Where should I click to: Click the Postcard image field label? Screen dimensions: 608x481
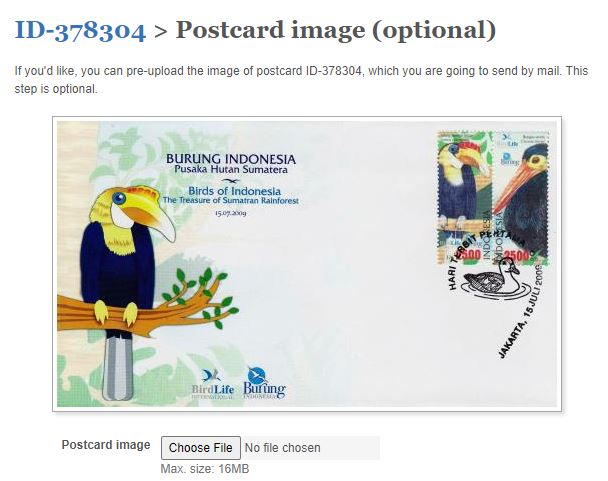106,445
